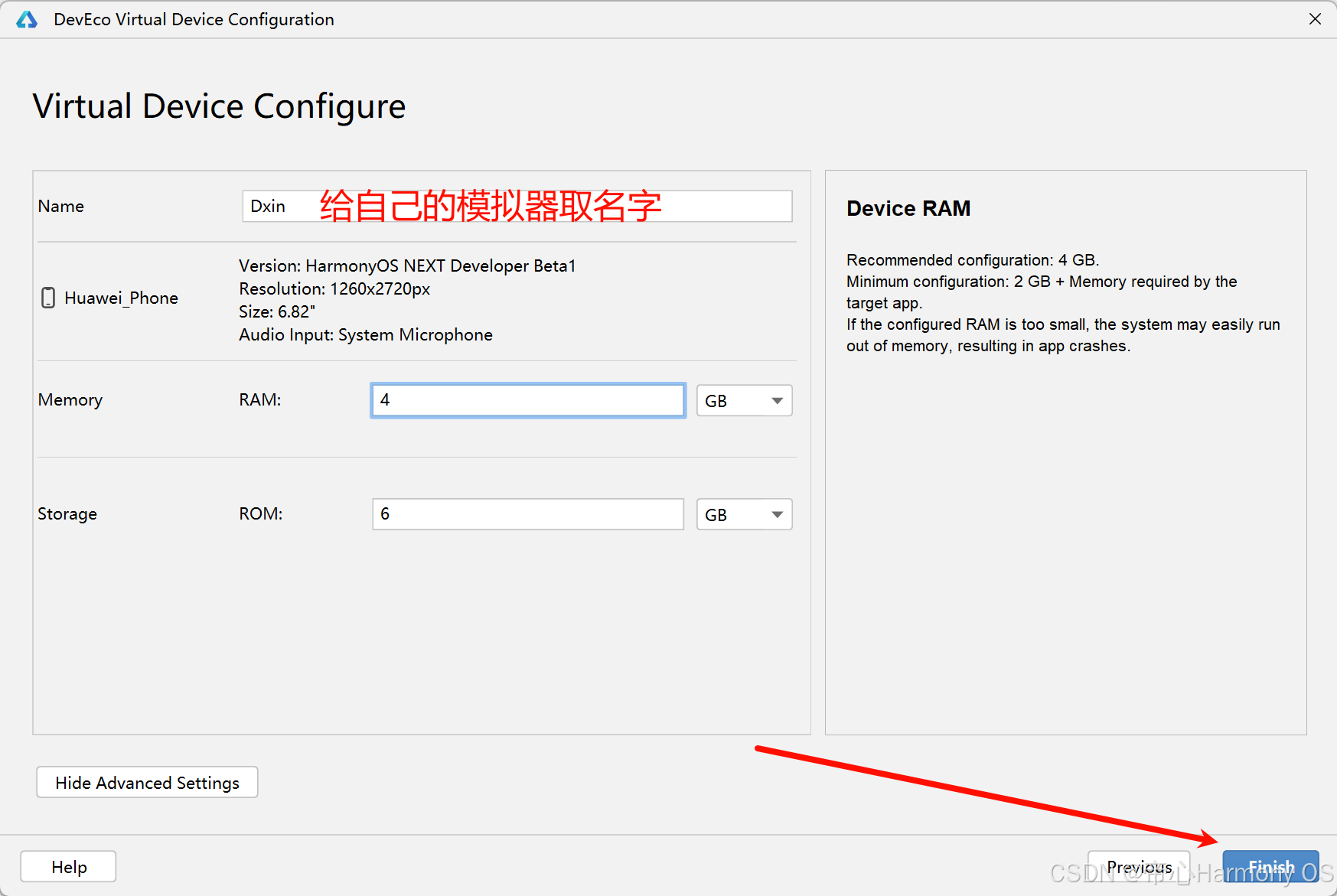Open Help for device configuration

pos(68,867)
